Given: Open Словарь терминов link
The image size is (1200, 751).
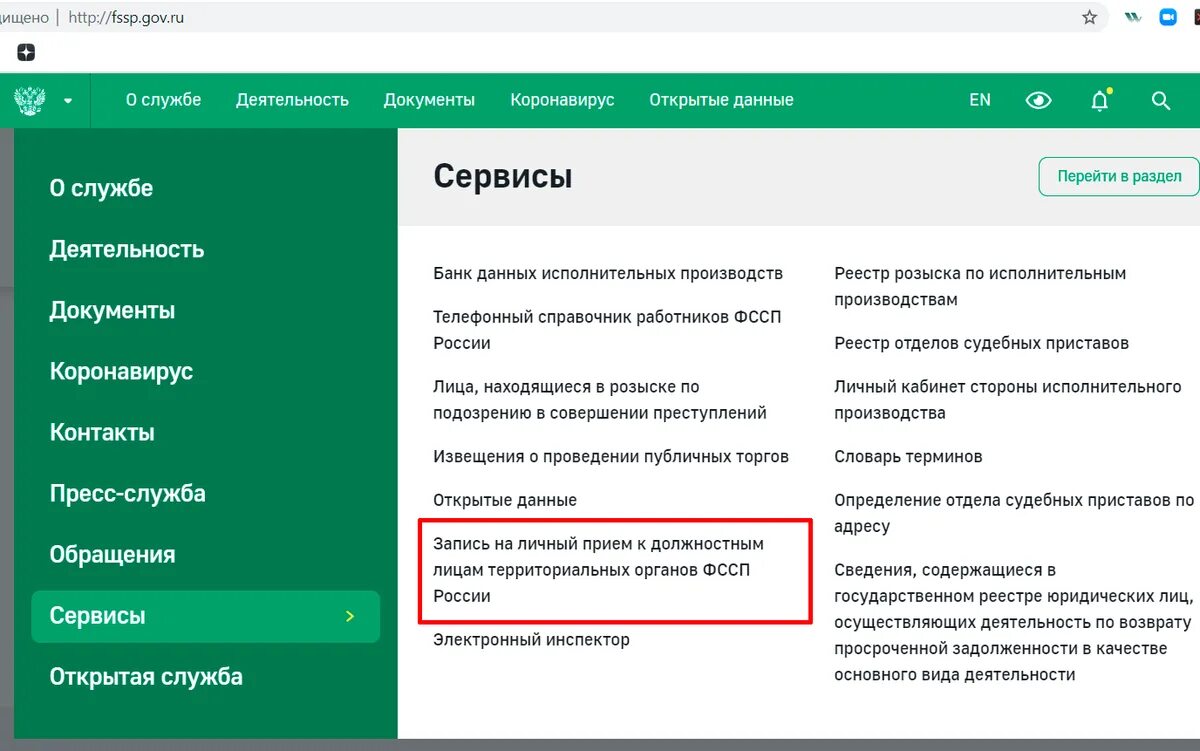Looking at the screenshot, I should click(908, 457).
